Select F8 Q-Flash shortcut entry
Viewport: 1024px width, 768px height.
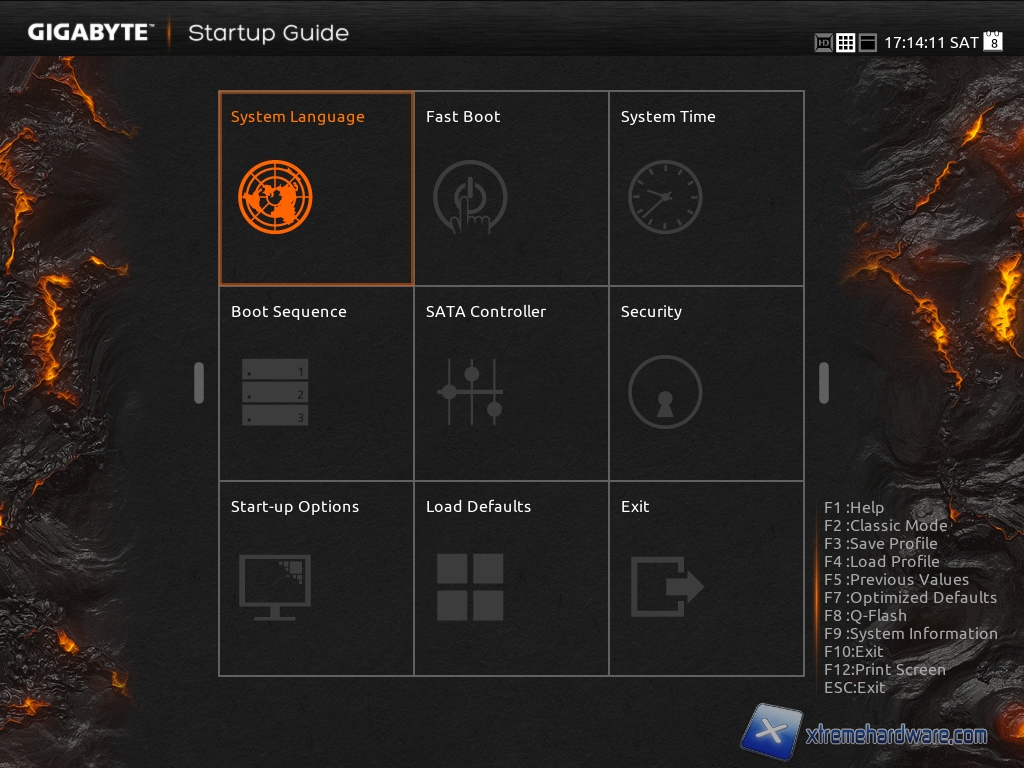[x=866, y=616]
